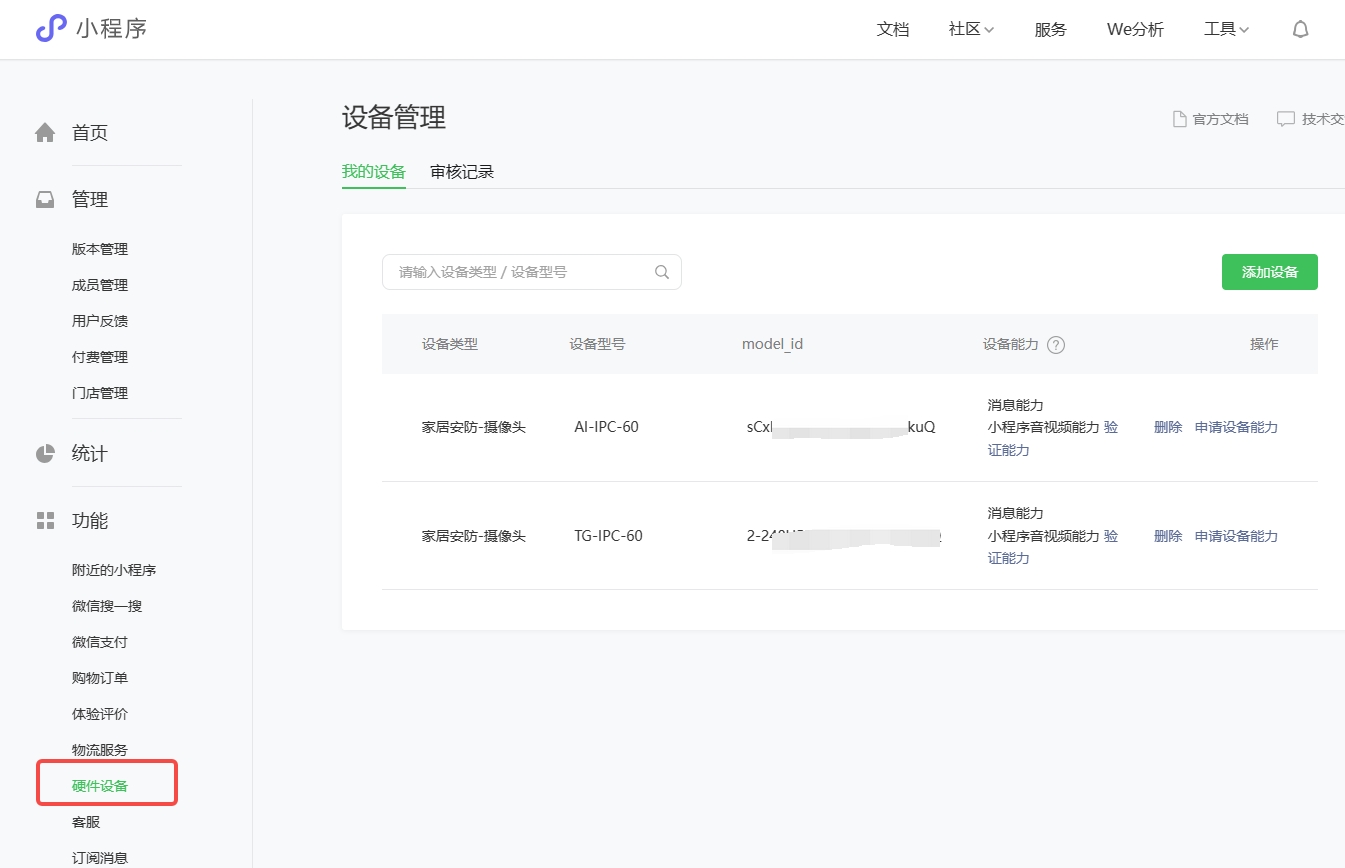
Task: Switch to the 审核记录 tab
Action: [x=462, y=172]
